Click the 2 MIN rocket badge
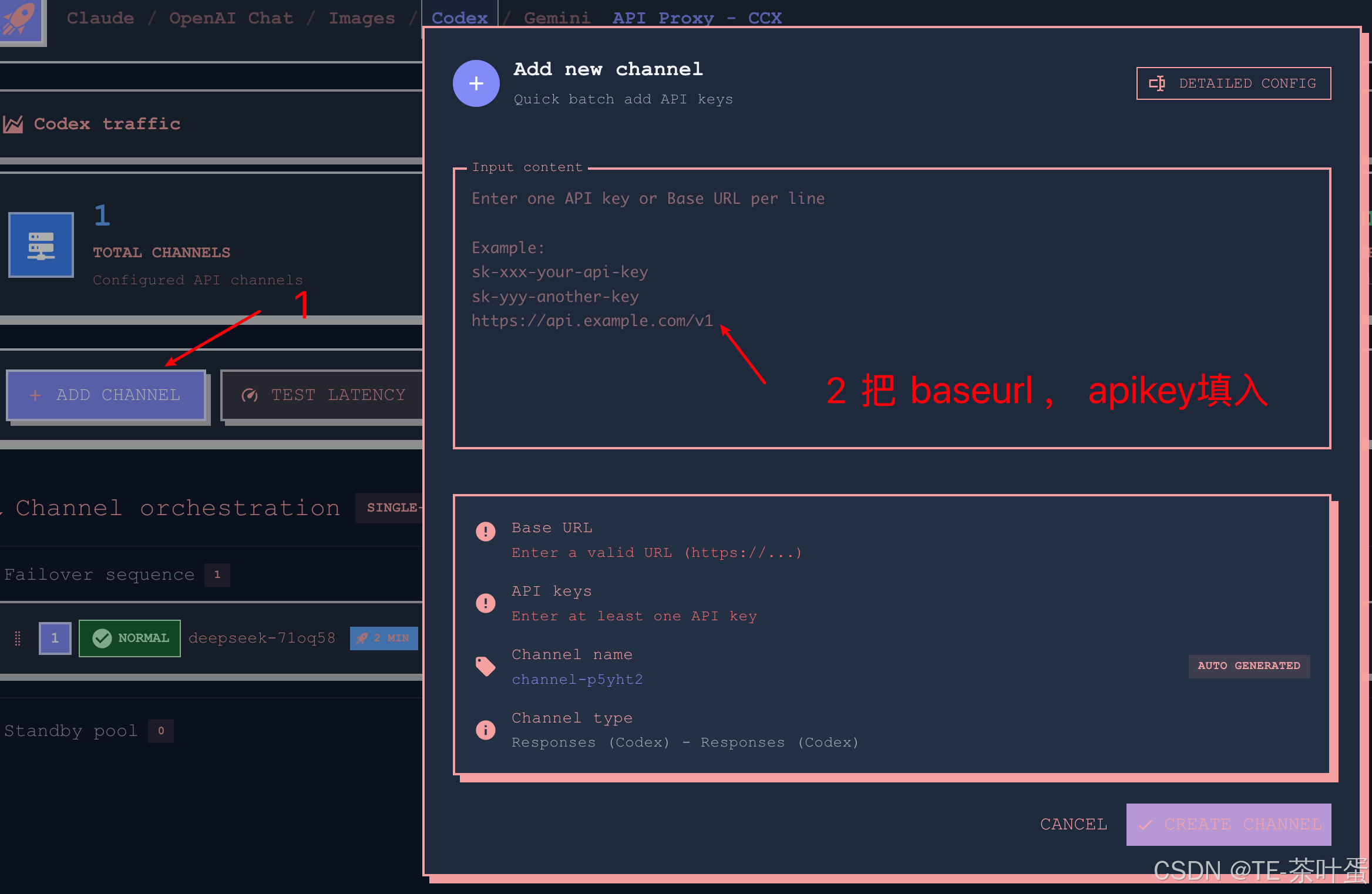Screen dimensions: 1372x894 point(385,638)
